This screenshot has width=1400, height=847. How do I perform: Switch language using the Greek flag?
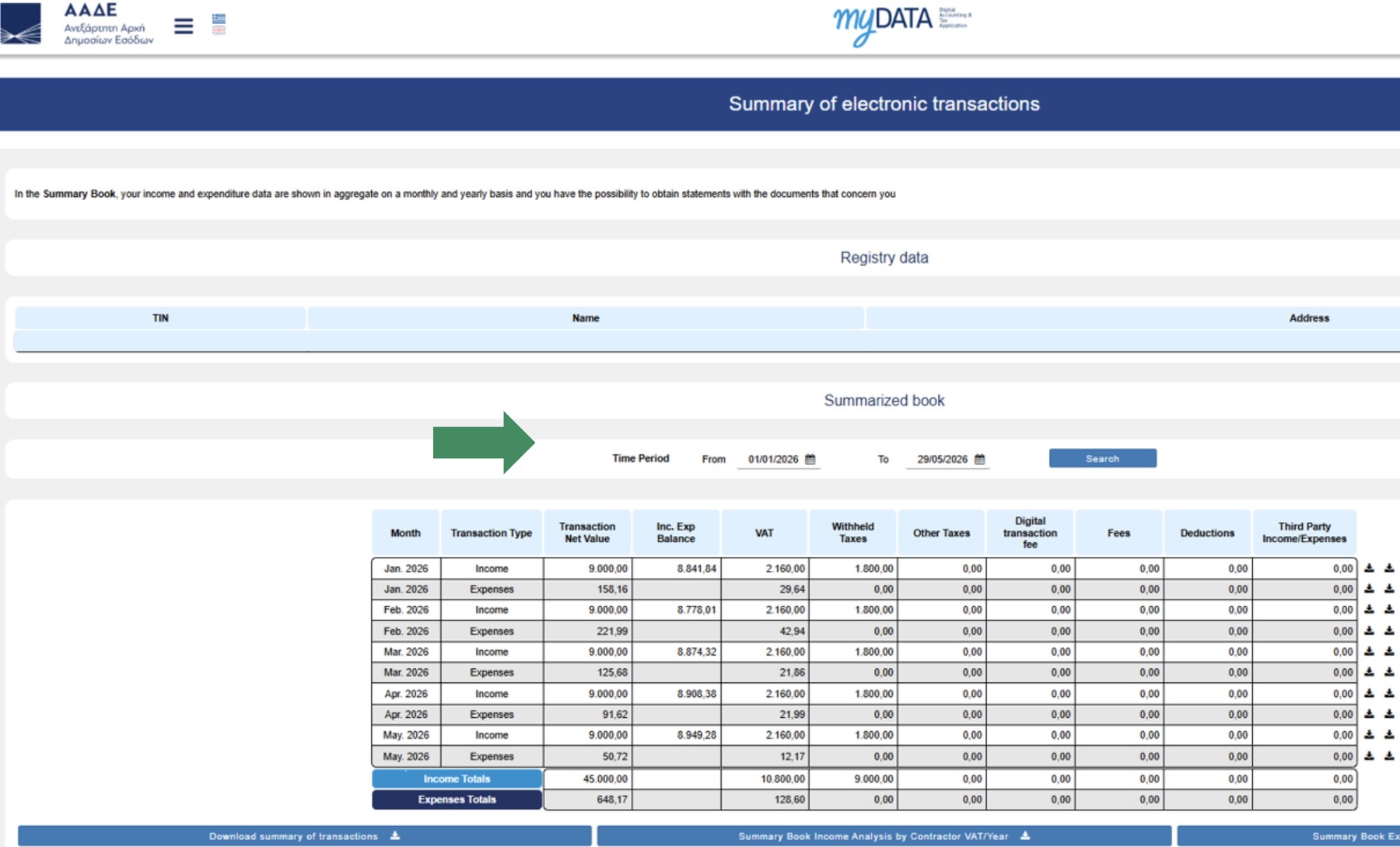(x=219, y=19)
